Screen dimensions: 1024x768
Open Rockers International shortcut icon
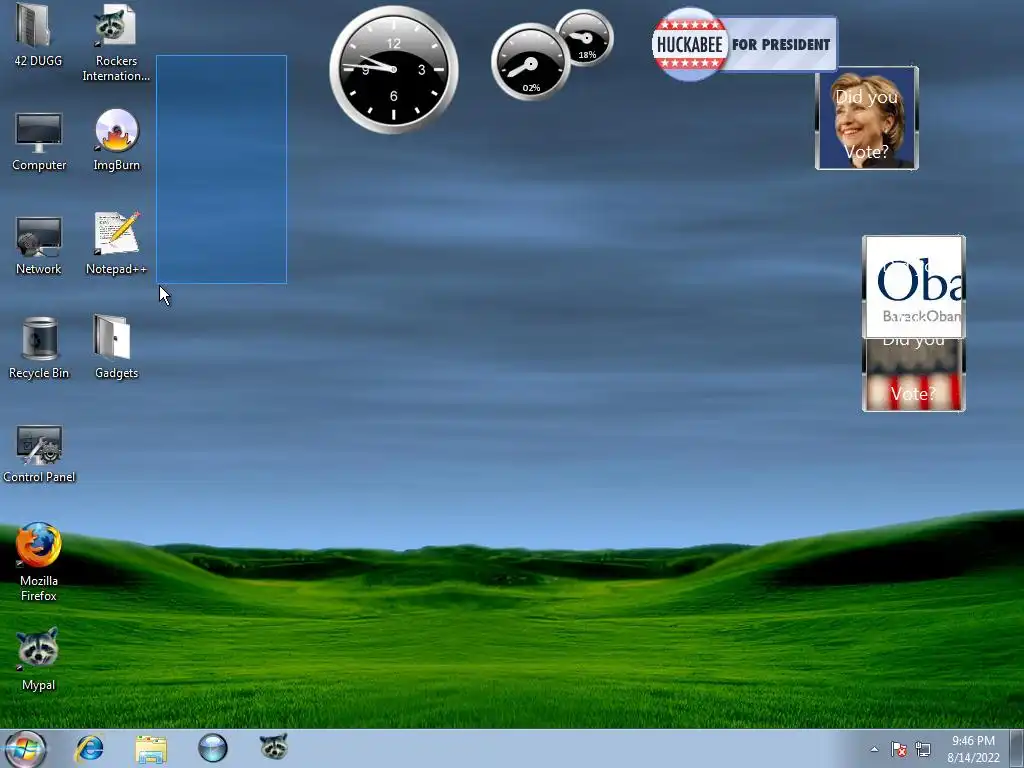tap(116, 26)
